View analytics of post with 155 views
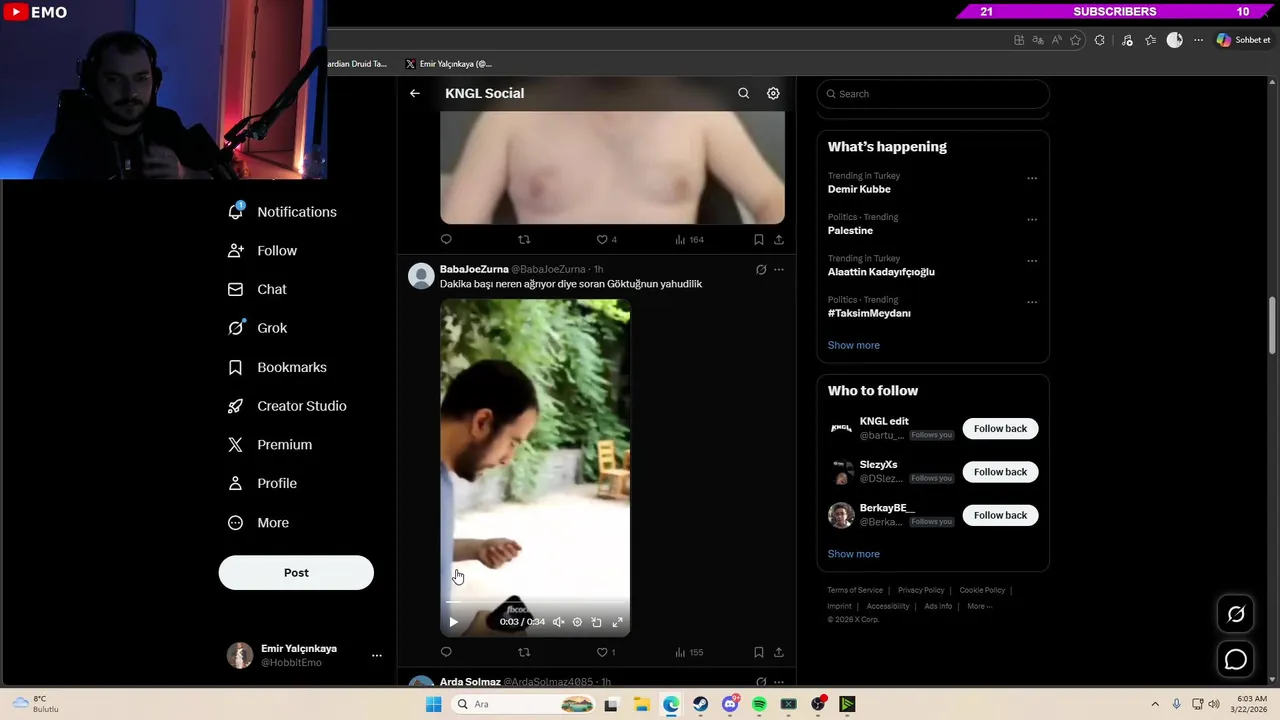Image resolution: width=1280 pixels, height=720 pixels. click(689, 652)
